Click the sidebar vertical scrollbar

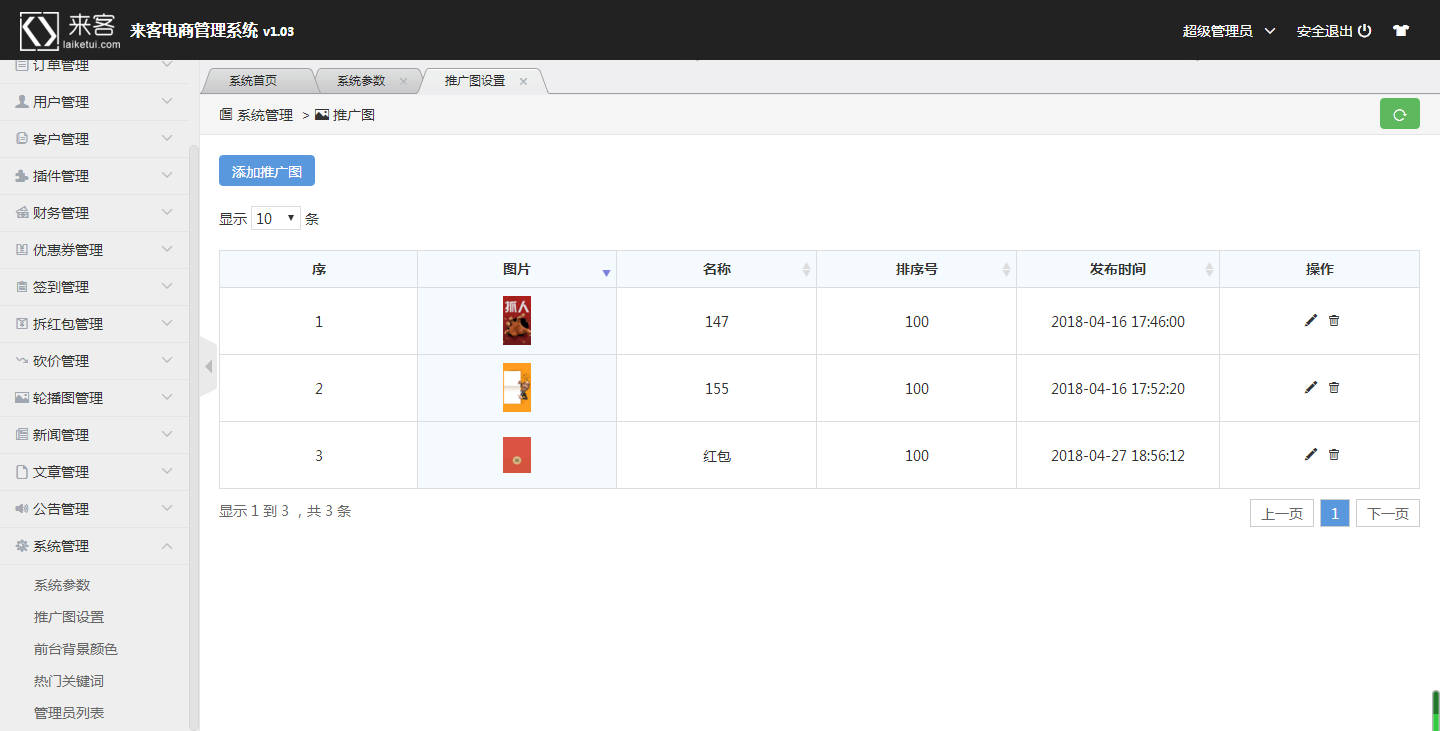194,438
